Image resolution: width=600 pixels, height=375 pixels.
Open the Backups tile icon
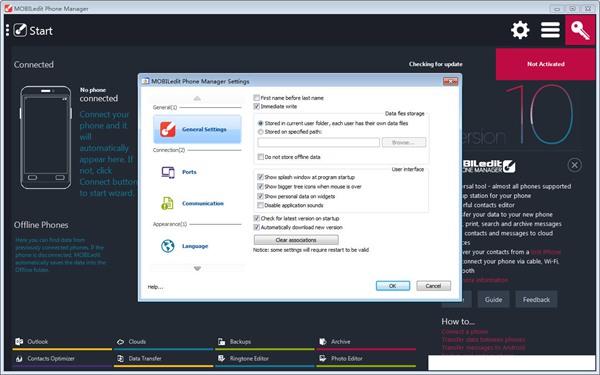(x=222, y=341)
